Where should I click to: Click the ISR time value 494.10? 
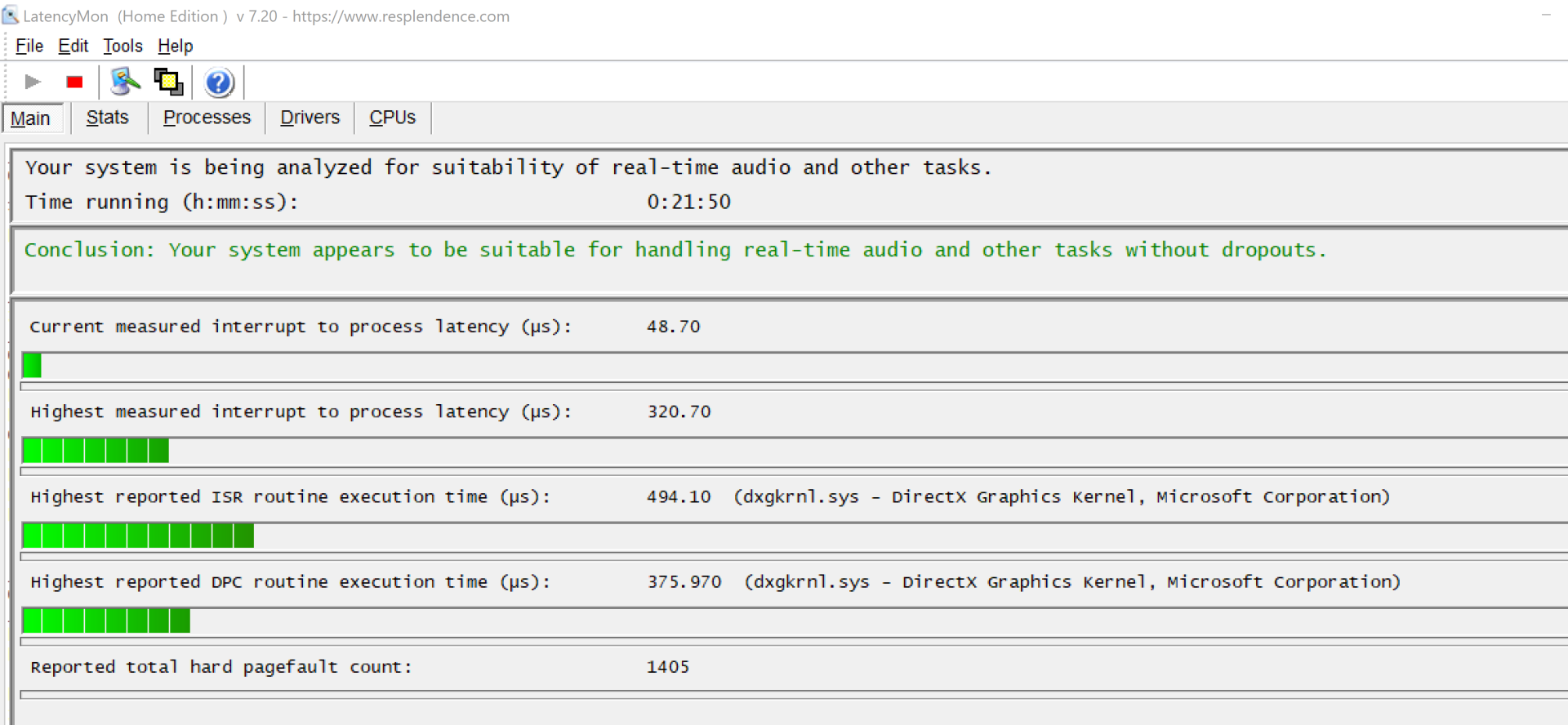(679, 496)
